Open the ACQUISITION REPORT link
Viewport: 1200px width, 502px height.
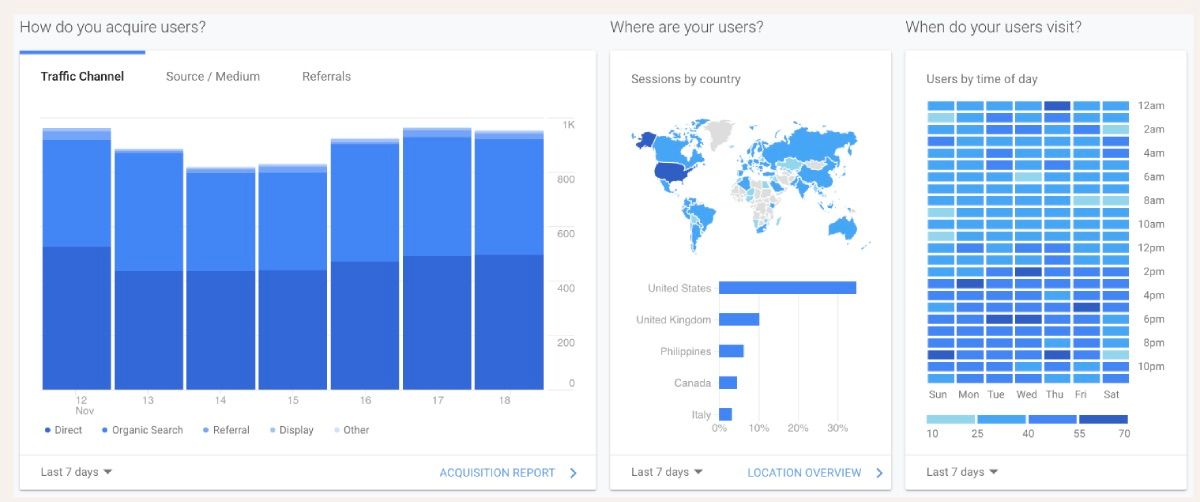(497, 473)
